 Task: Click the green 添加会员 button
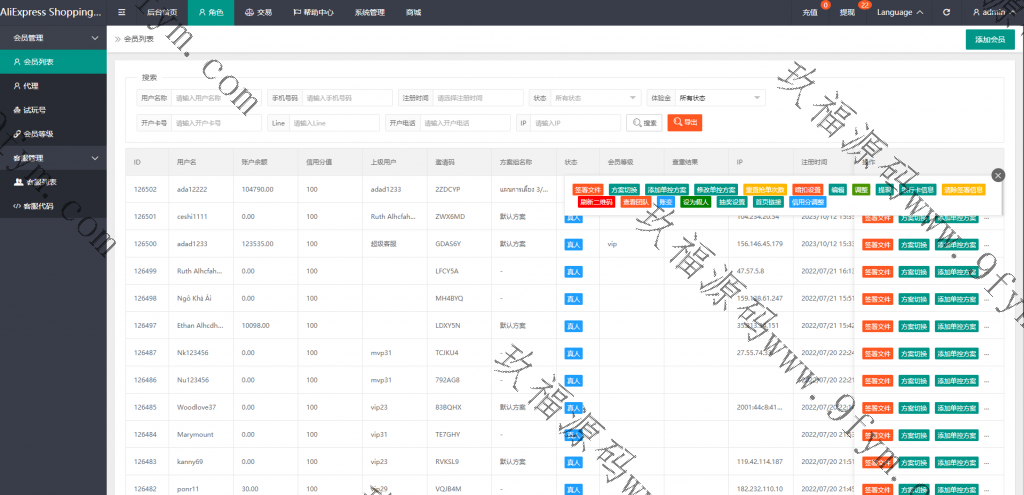(989, 40)
